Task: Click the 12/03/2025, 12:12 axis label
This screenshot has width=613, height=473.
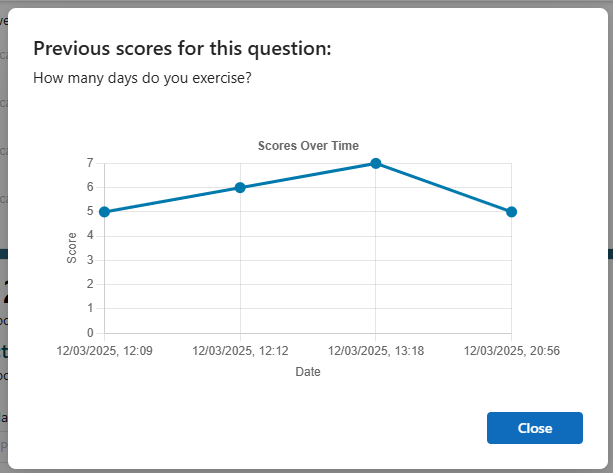Action: 240,351
